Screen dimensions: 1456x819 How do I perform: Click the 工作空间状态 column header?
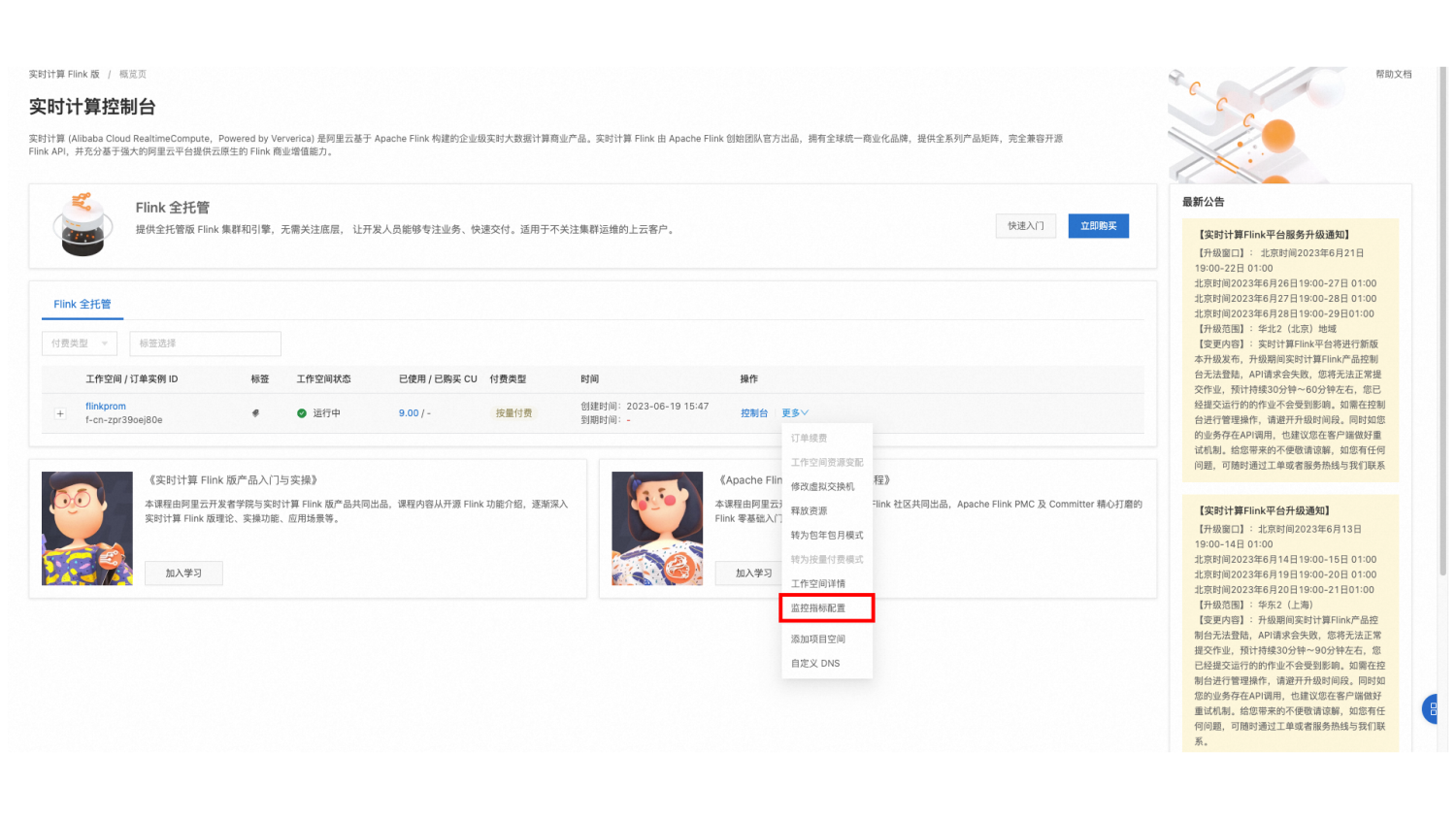(x=324, y=379)
